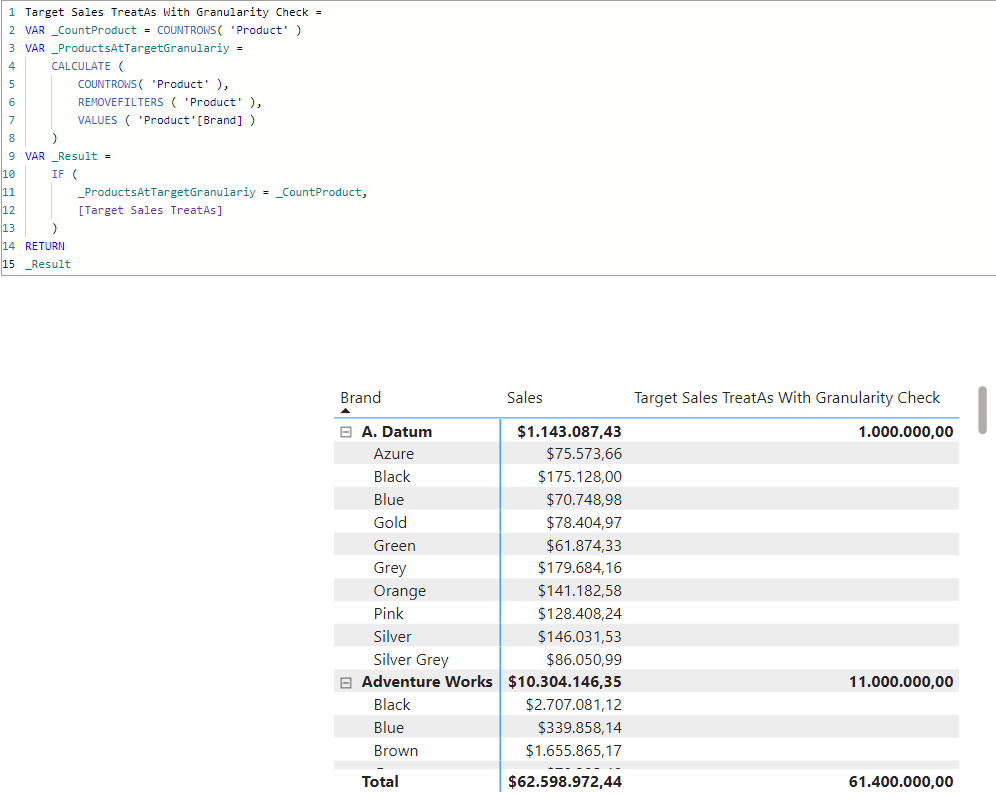Click the RETURN keyword on line 14

coord(44,246)
